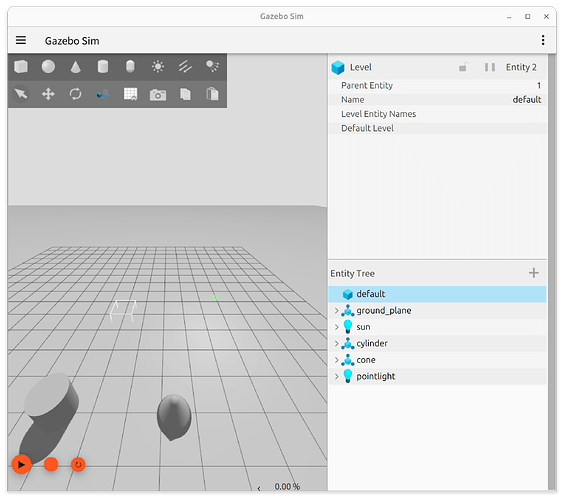Expand the pointlight entity

point(337,376)
